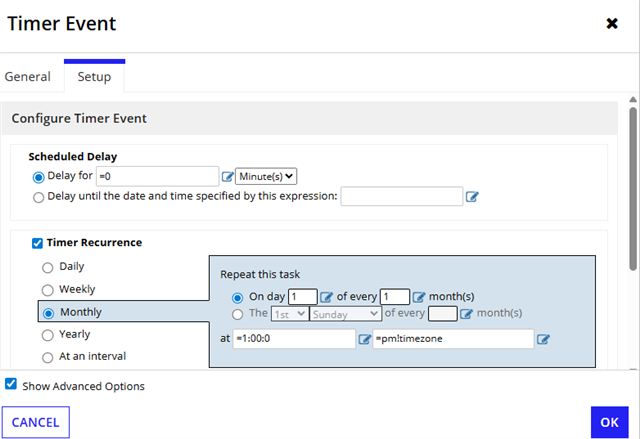Screen dimensions: 640x439
Task: Open the Minute(s) unit dropdown
Action: 266,176
